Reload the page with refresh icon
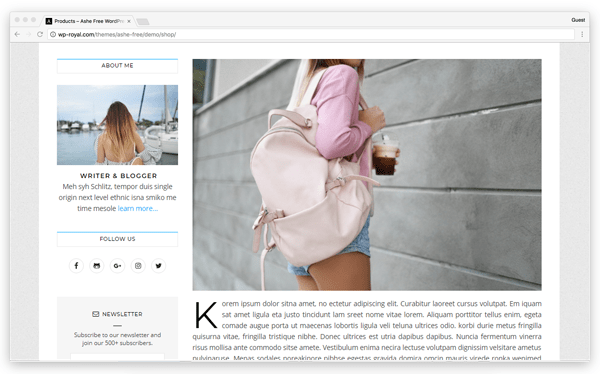 click(40, 34)
